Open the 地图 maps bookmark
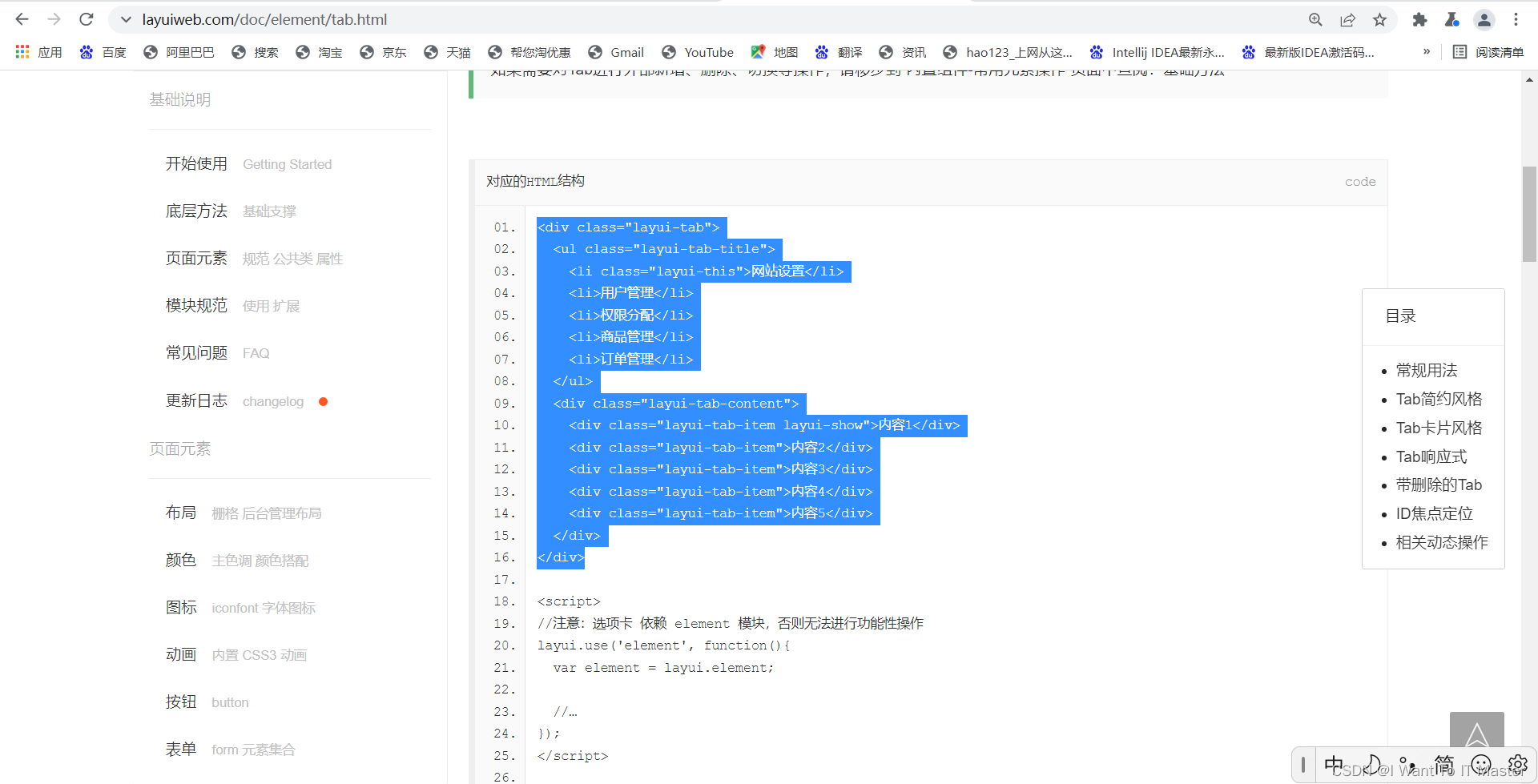1538x784 pixels. (x=774, y=52)
